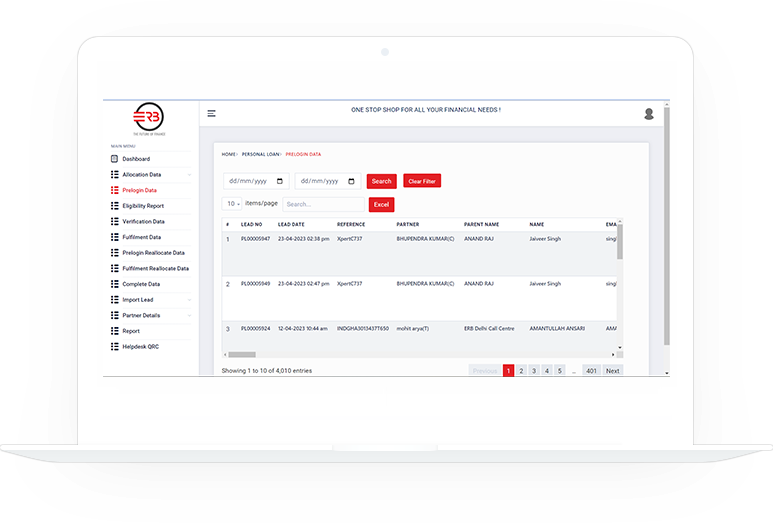Viewport: 773px width, 523px height.
Task: Click the Helpdesk QRC list icon
Action: point(115,347)
